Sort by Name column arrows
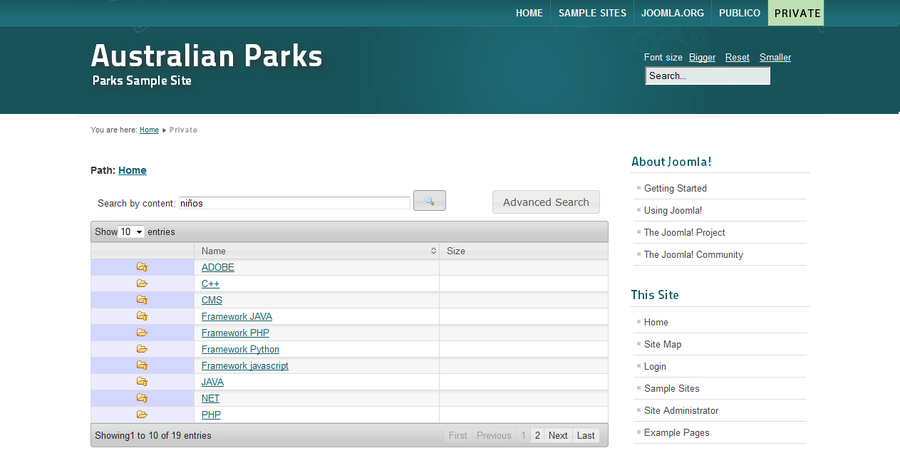Viewport: 900px width, 453px height. (433, 251)
